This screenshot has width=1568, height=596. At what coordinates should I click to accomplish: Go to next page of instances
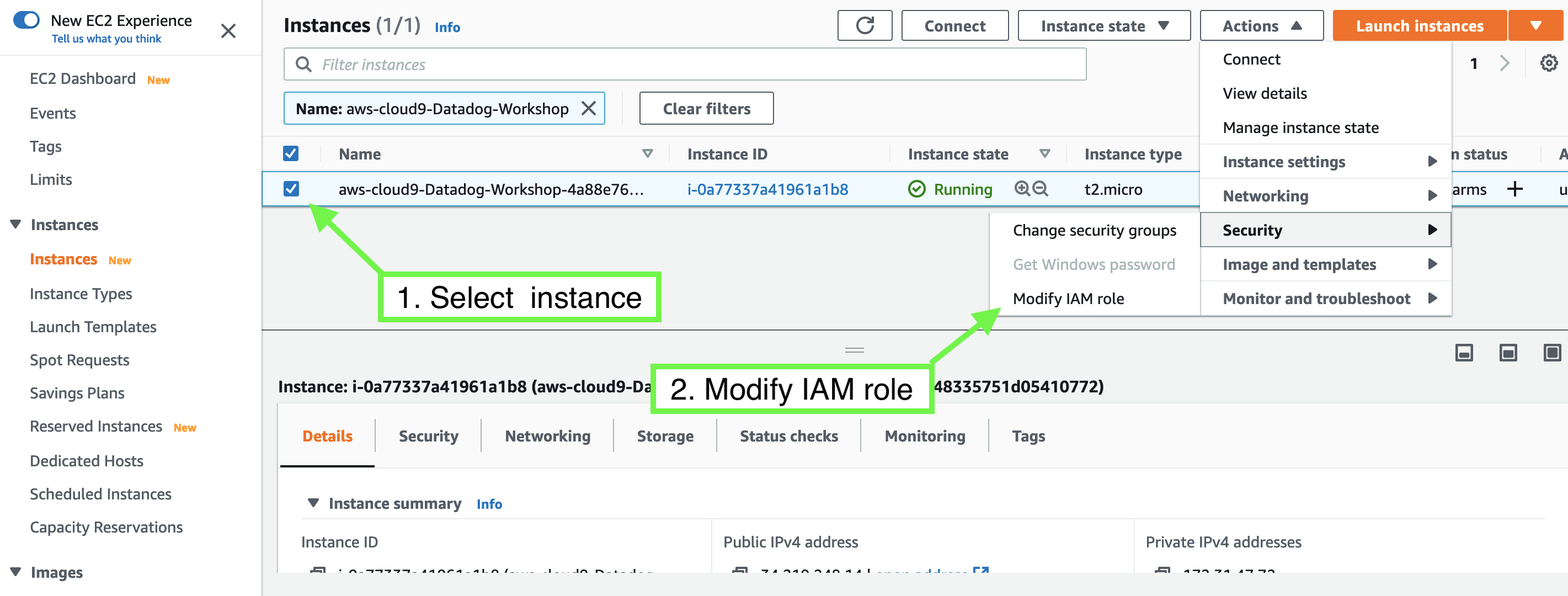pyautogui.click(x=1505, y=63)
